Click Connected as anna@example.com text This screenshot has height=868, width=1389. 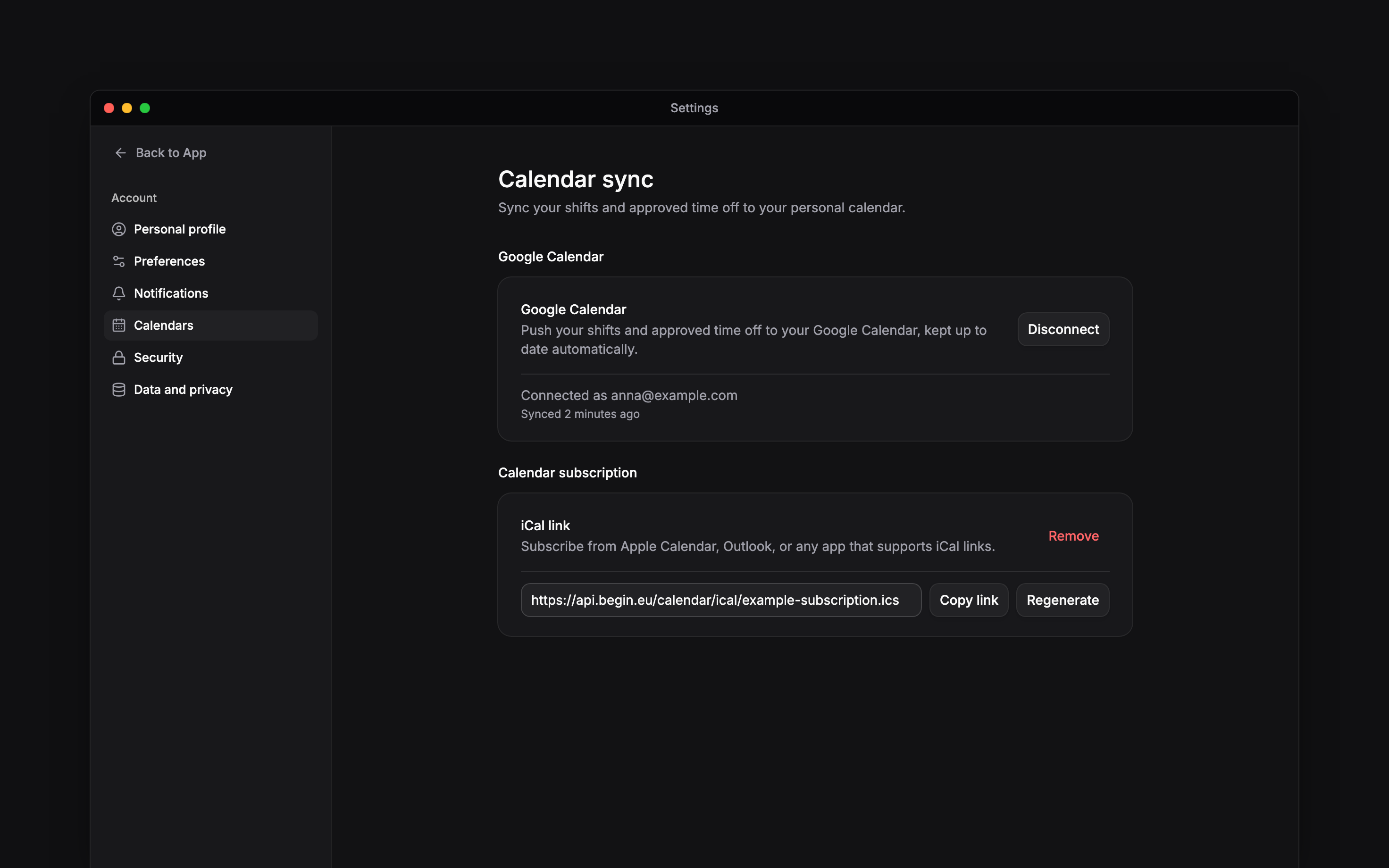pyautogui.click(x=629, y=395)
